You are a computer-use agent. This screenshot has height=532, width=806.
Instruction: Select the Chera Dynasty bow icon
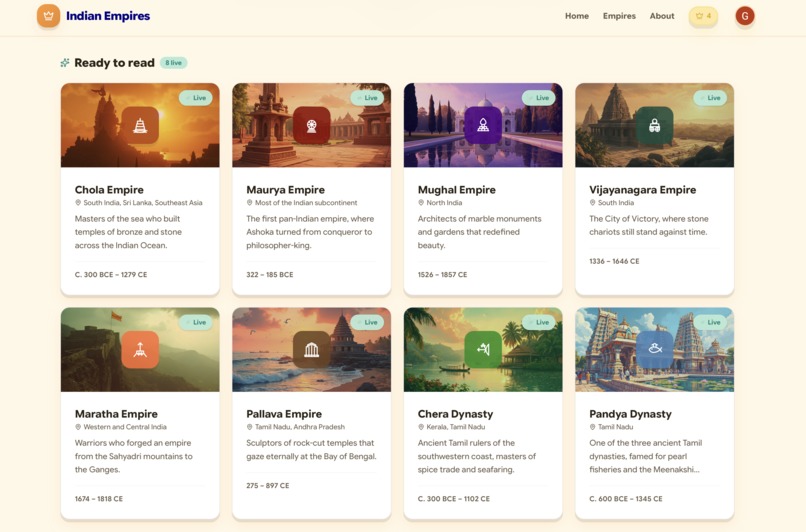coord(483,350)
